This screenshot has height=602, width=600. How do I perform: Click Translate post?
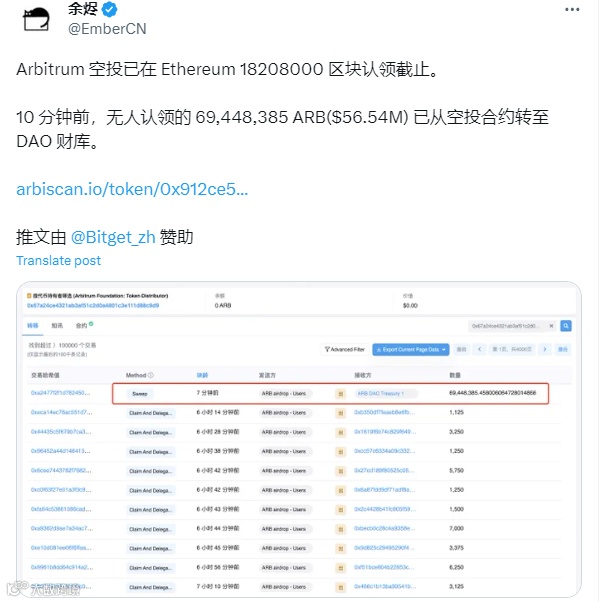coord(58,261)
